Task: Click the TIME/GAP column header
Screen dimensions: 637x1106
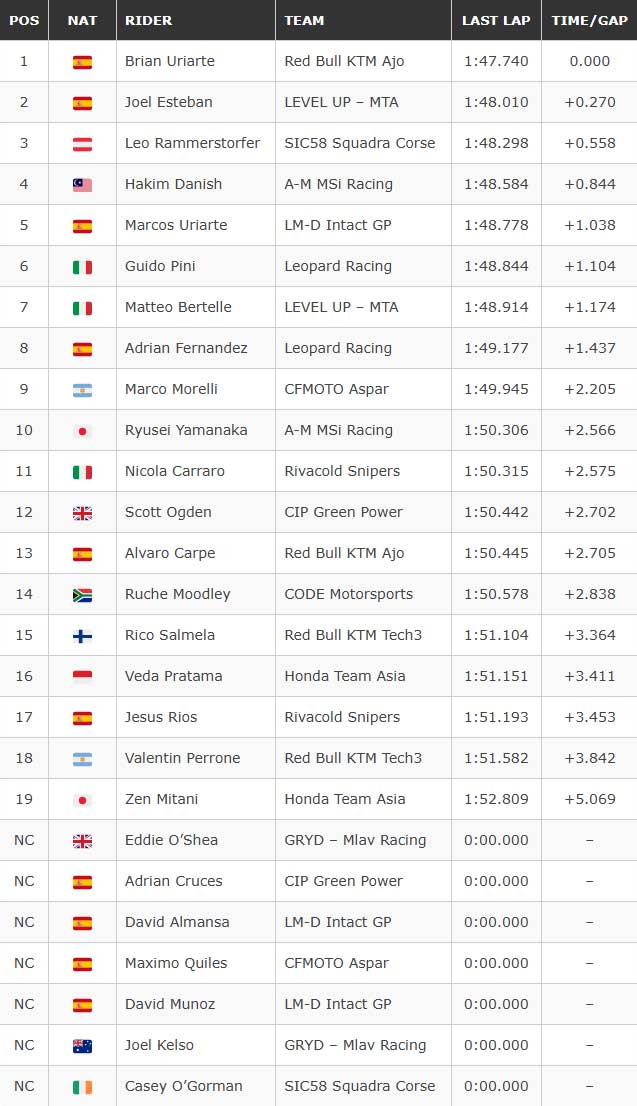Action: tap(589, 20)
